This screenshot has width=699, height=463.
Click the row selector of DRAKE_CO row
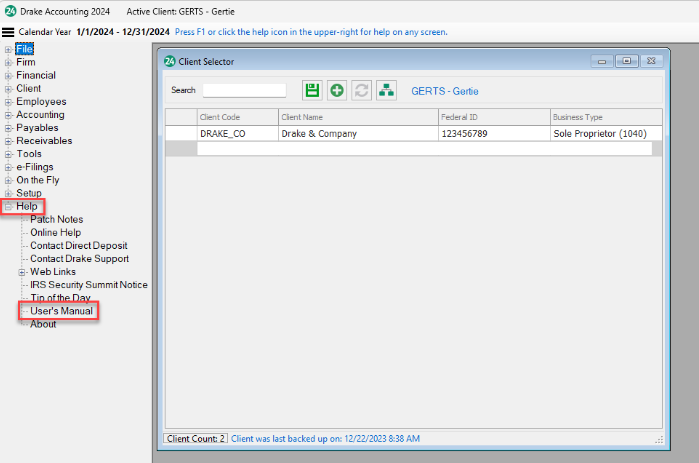point(181,134)
